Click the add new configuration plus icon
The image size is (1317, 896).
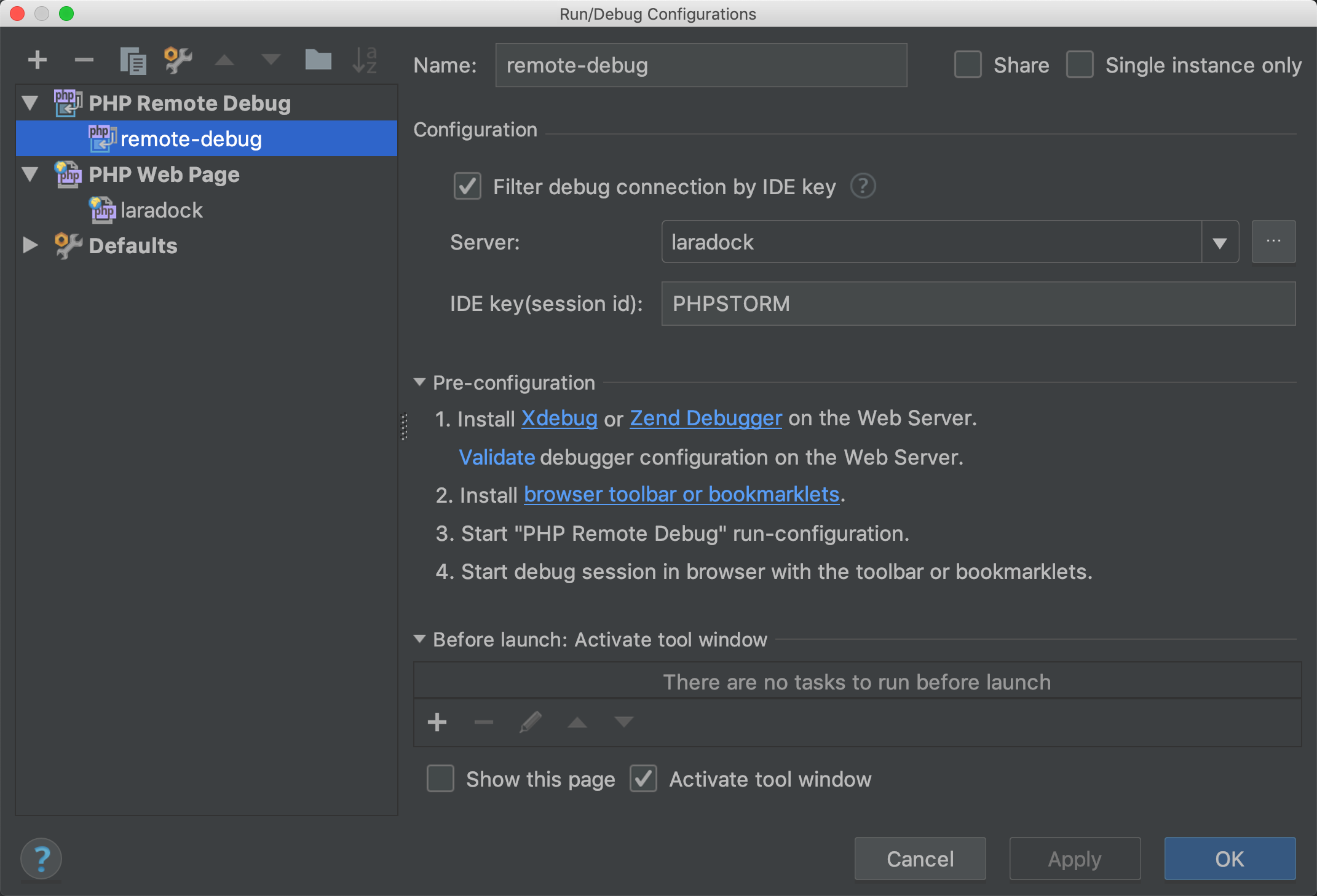point(38,60)
